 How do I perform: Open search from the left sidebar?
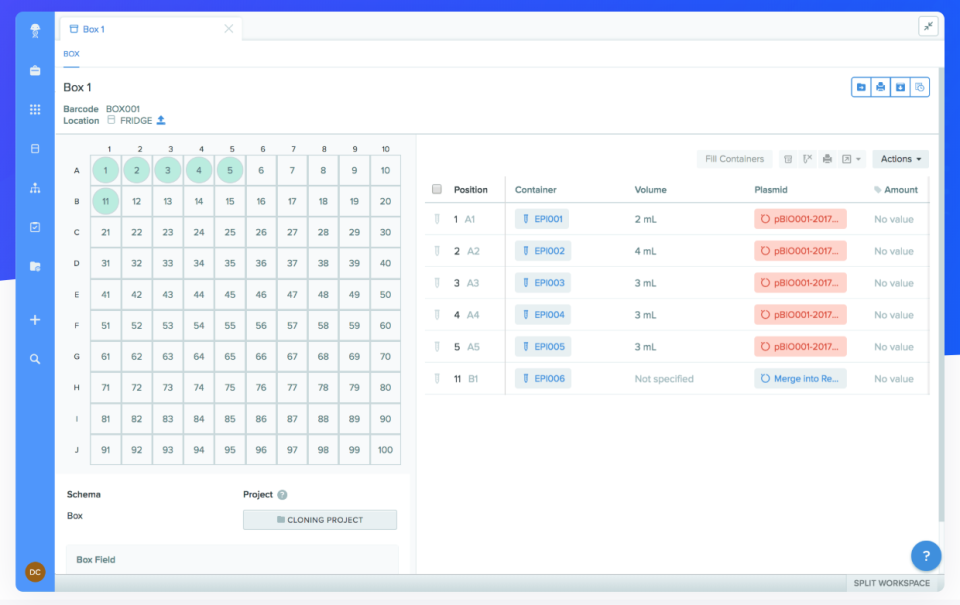(x=34, y=358)
